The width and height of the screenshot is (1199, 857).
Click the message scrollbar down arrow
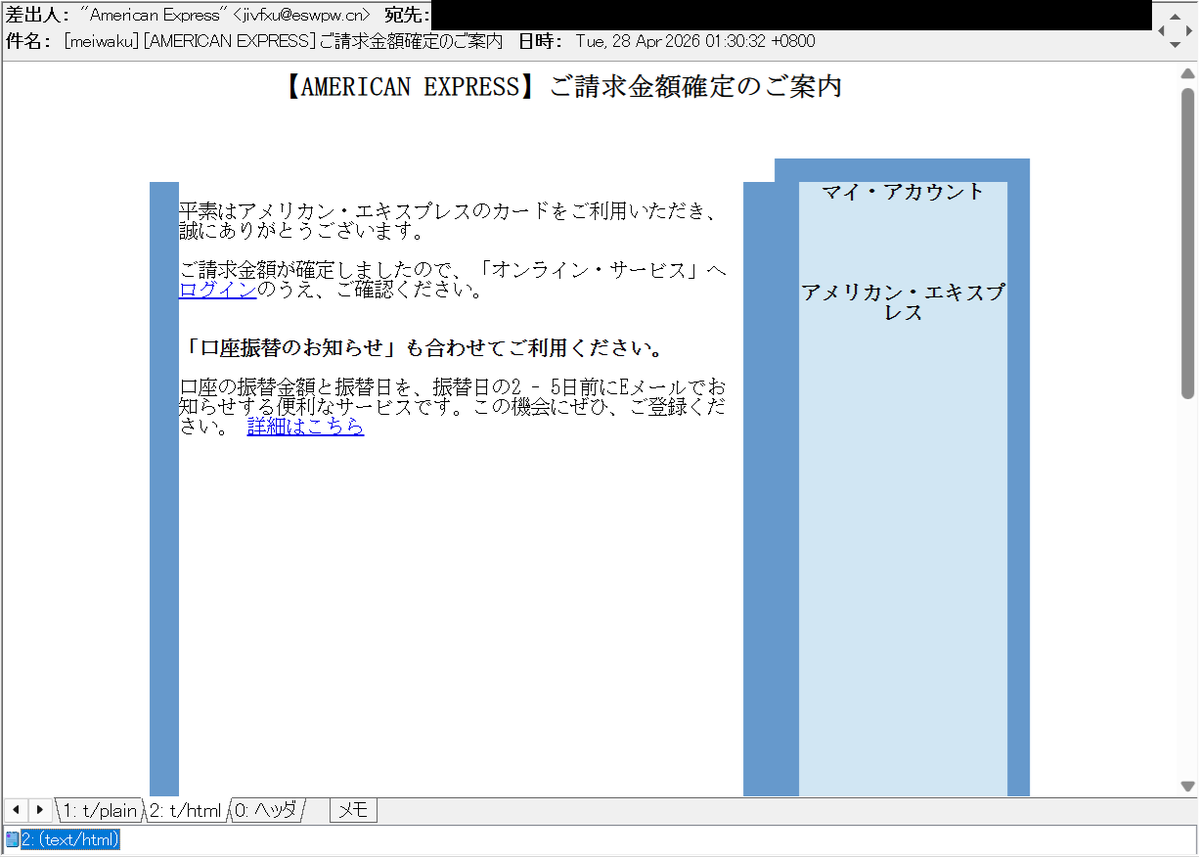tap(1188, 786)
